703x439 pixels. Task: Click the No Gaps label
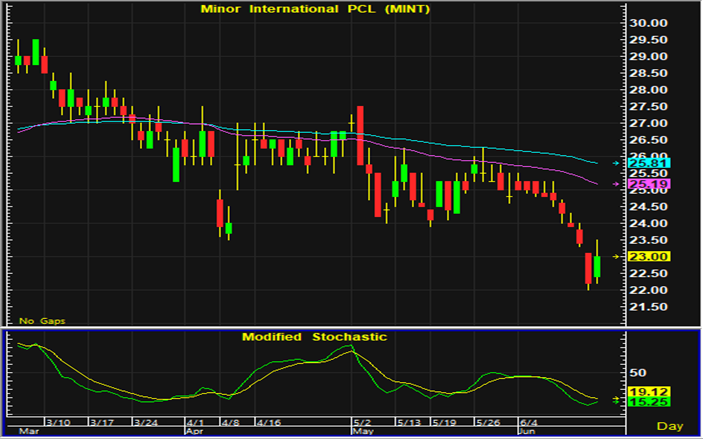pos(42,321)
